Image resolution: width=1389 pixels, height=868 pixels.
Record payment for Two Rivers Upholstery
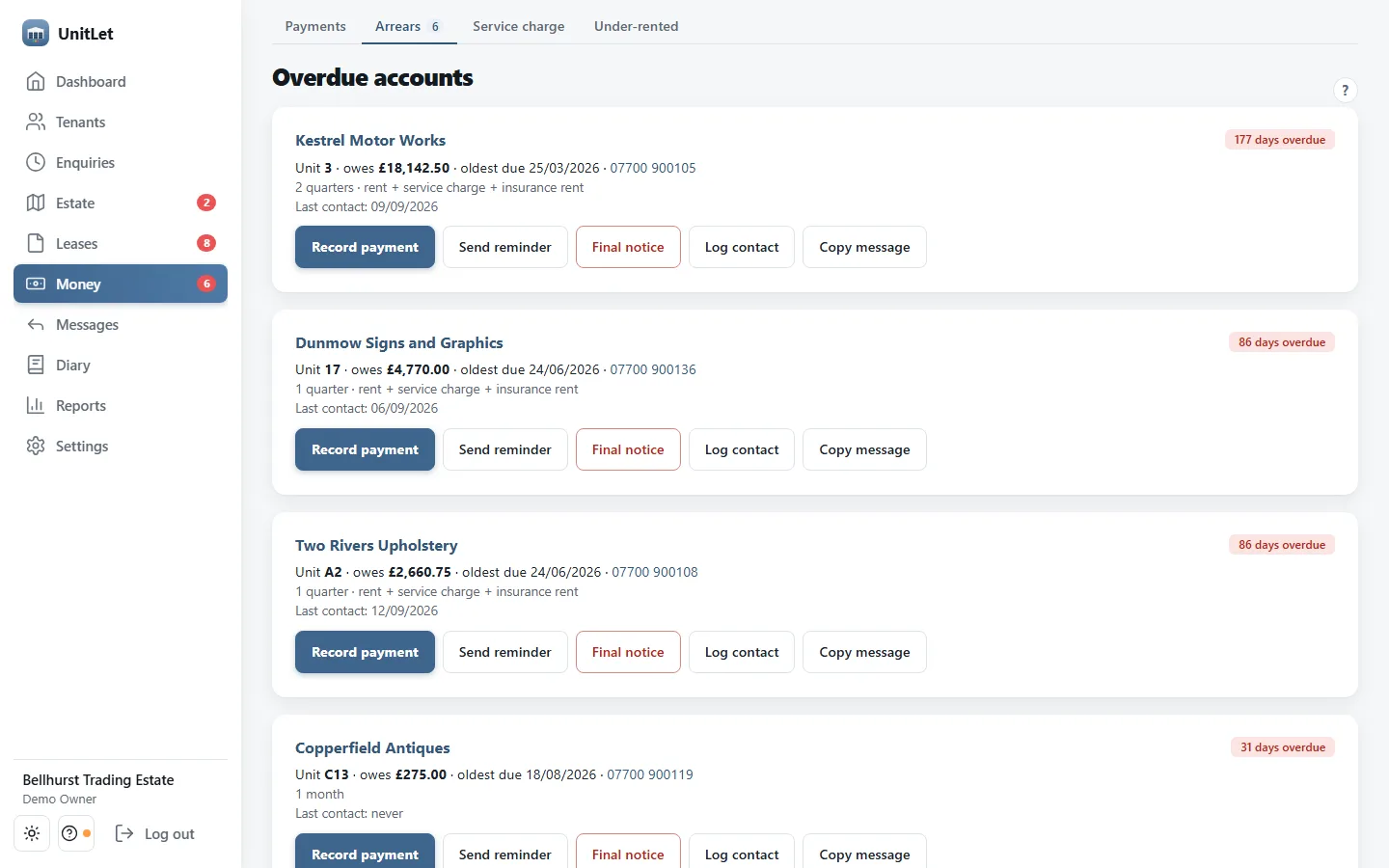coord(365,652)
